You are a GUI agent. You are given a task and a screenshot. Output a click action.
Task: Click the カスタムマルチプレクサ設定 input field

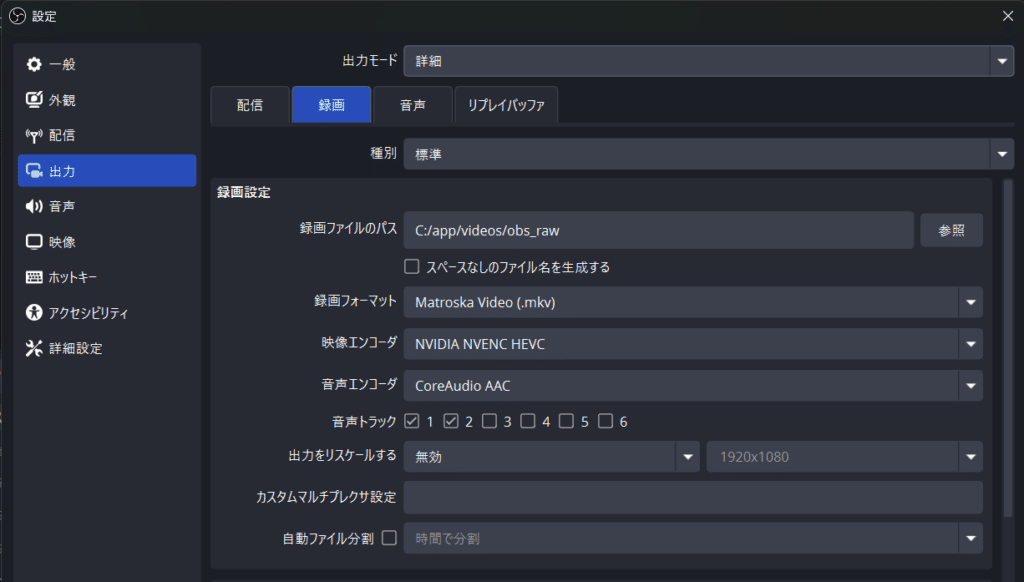(x=693, y=497)
